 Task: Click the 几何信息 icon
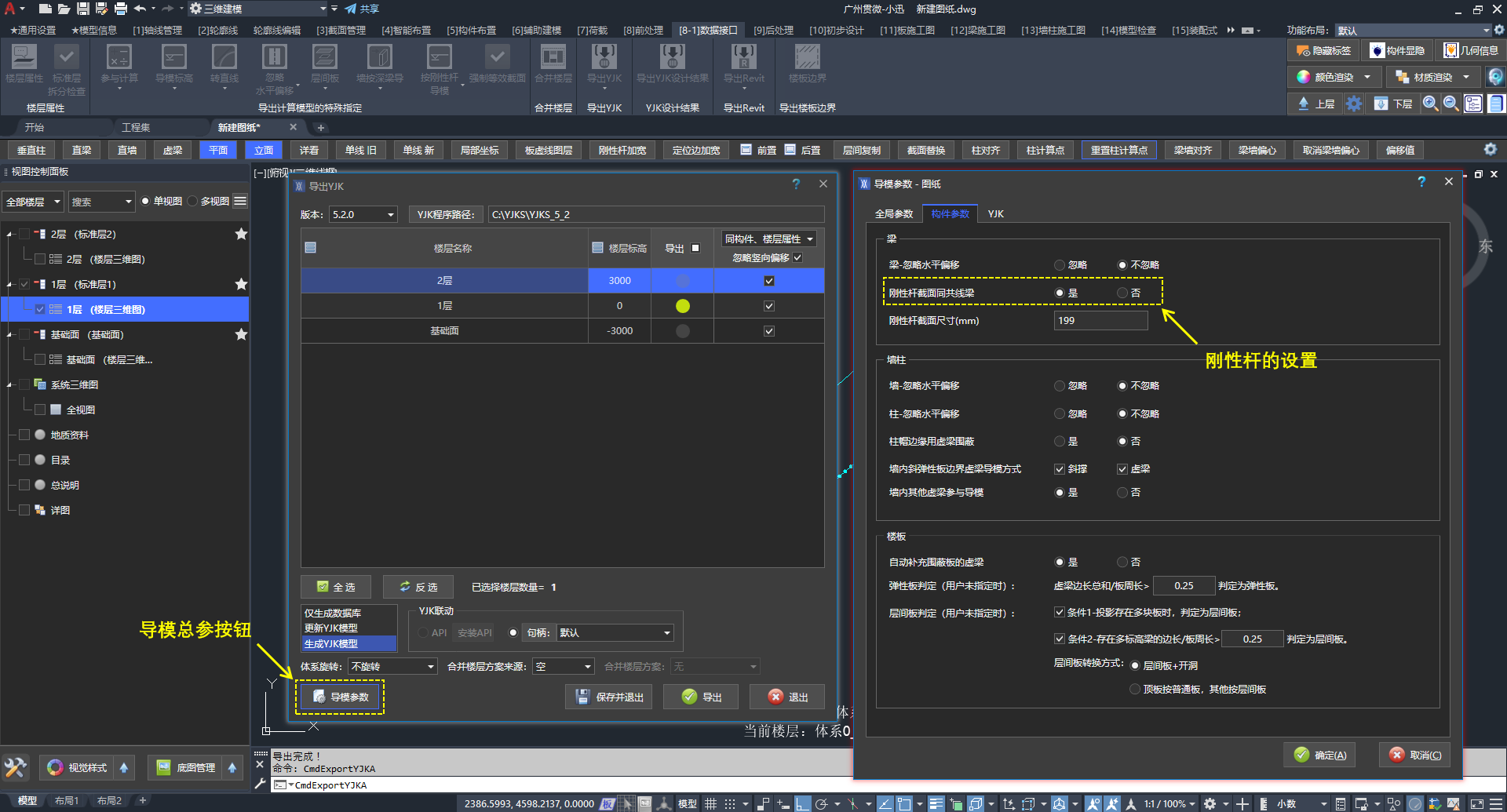pos(1472,51)
